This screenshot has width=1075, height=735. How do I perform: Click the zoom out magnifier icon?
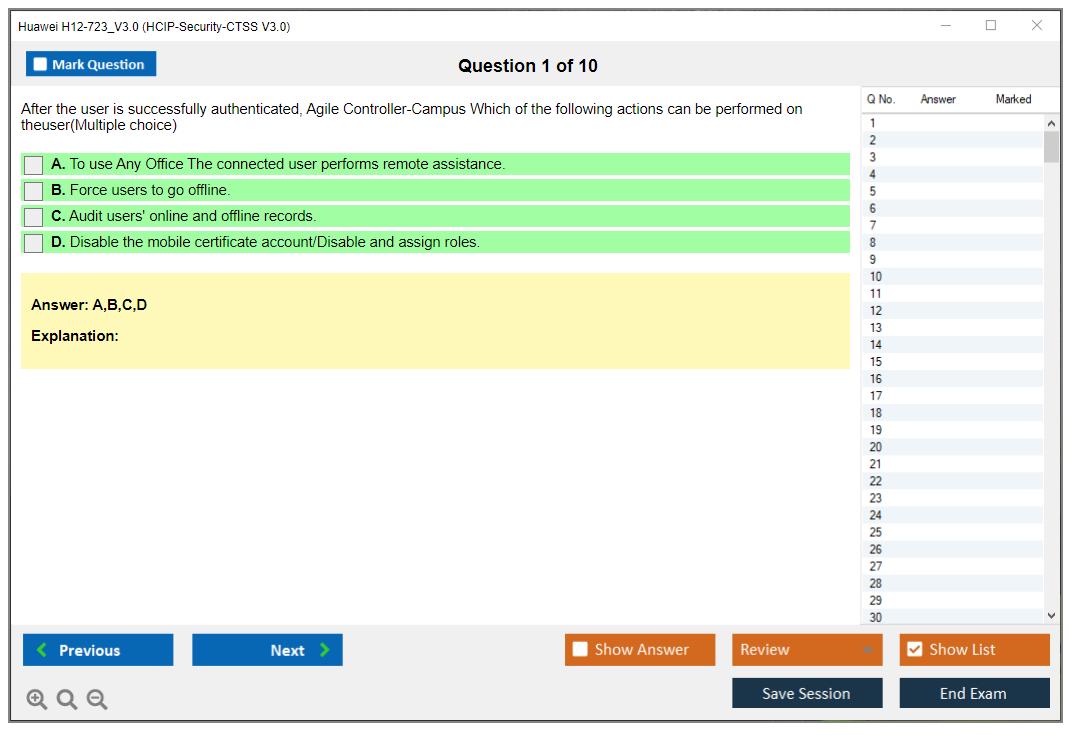97,700
